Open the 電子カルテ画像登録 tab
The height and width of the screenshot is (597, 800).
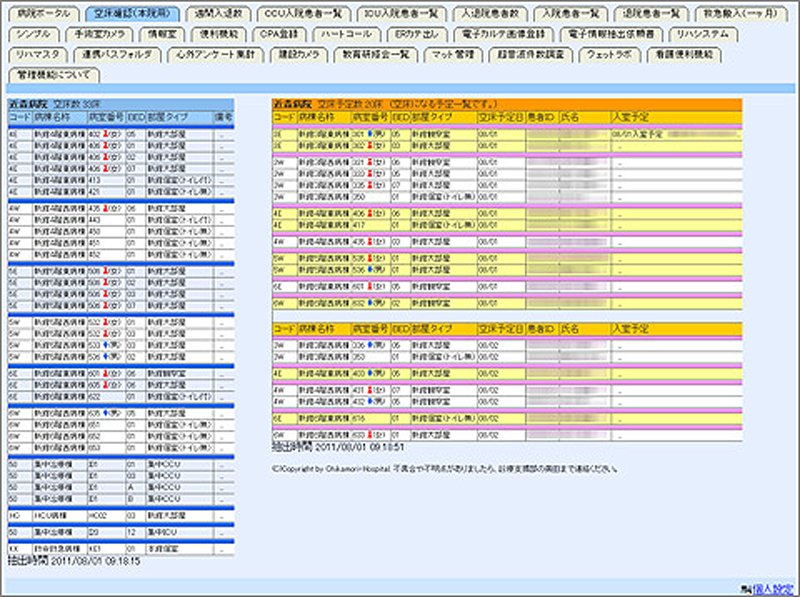point(504,34)
